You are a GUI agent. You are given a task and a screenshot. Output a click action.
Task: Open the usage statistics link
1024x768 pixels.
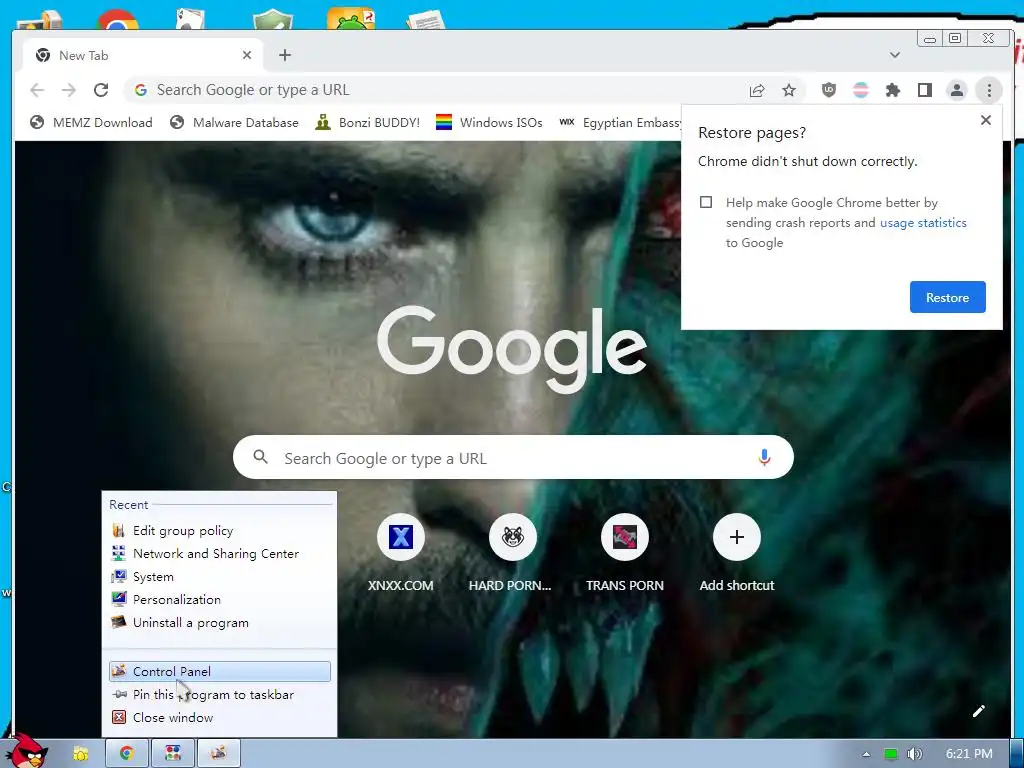tap(923, 223)
